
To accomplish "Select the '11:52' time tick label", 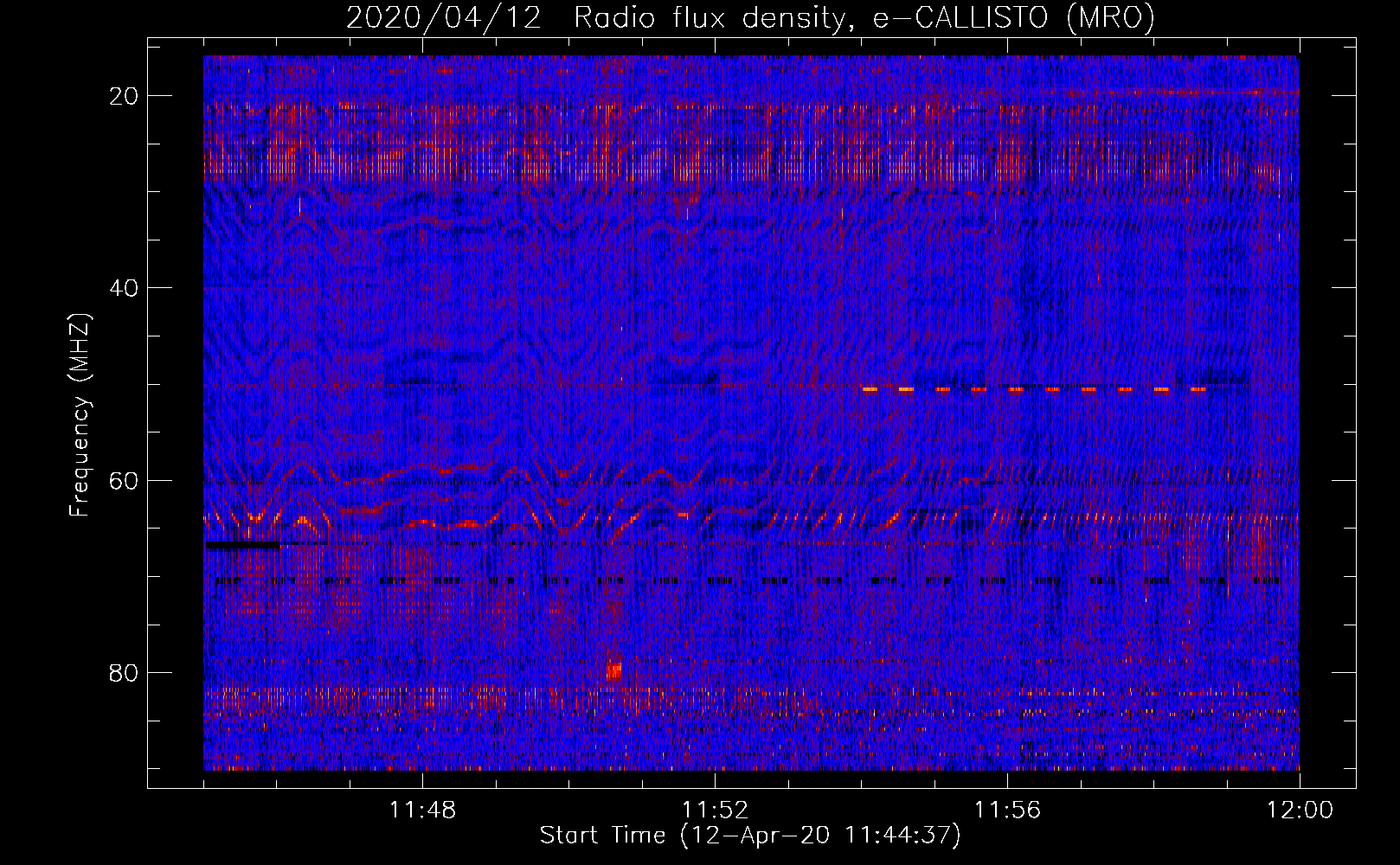I will point(715,811).
